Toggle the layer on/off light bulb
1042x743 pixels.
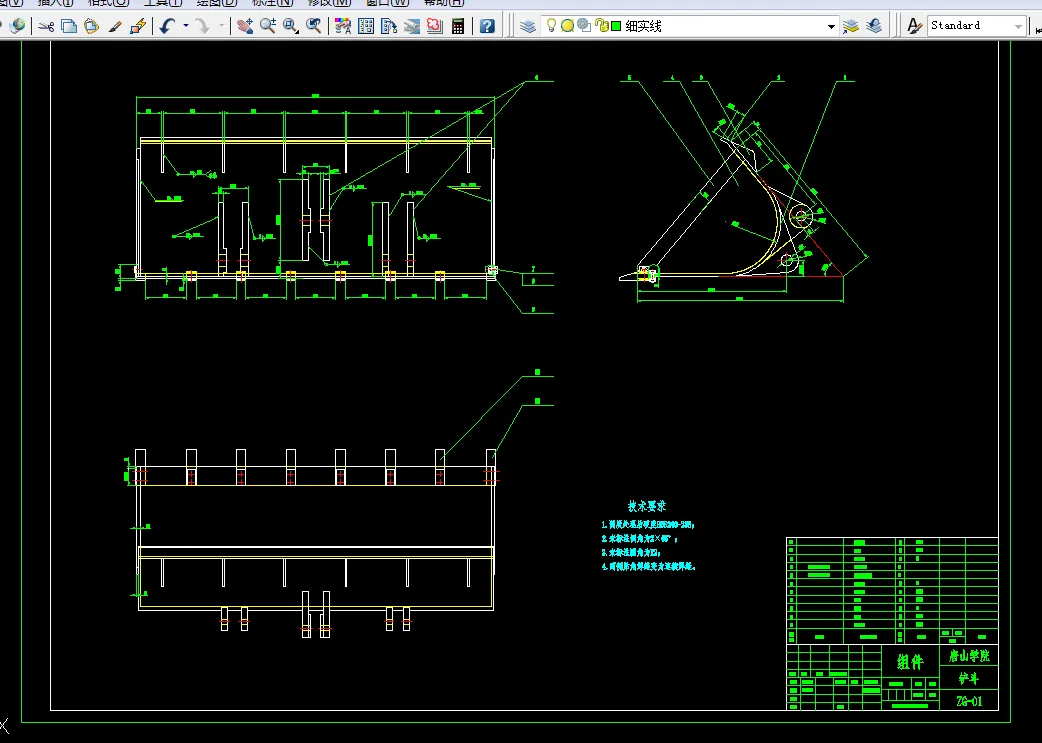551,25
